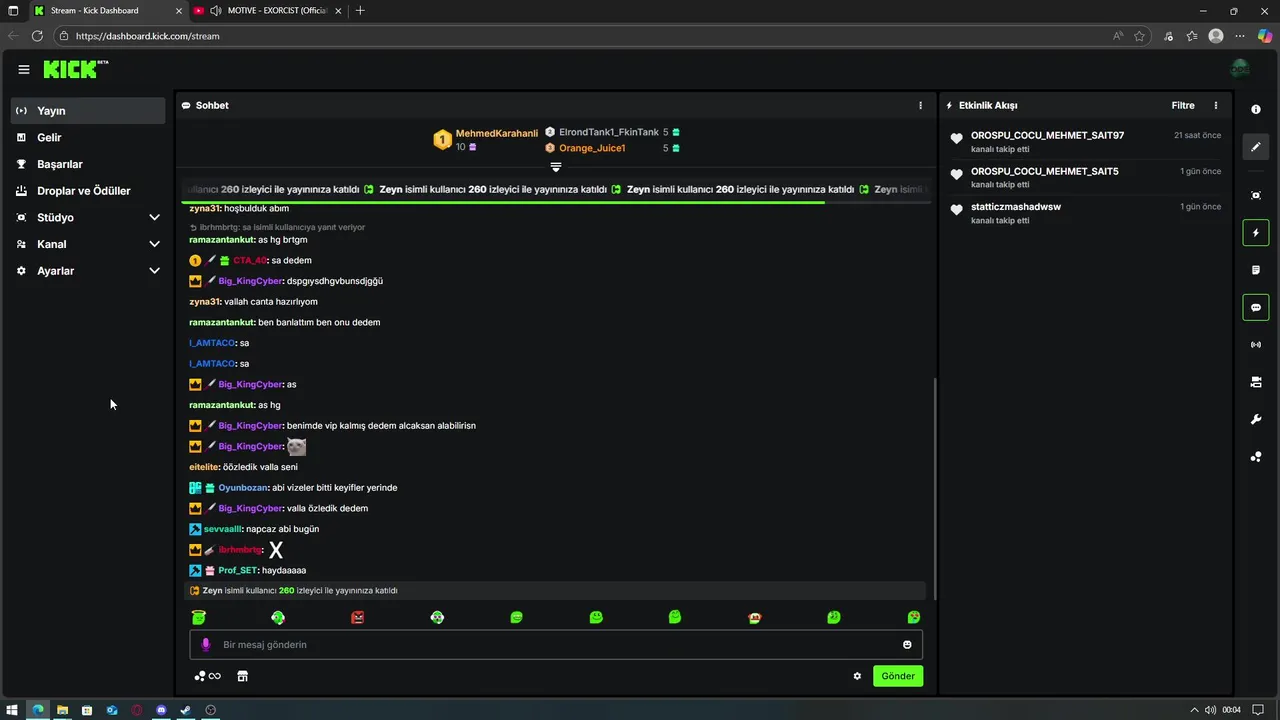Click the channel points infinity icon below chat
The height and width of the screenshot is (720, 1280).
pyautogui.click(x=208, y=676)
